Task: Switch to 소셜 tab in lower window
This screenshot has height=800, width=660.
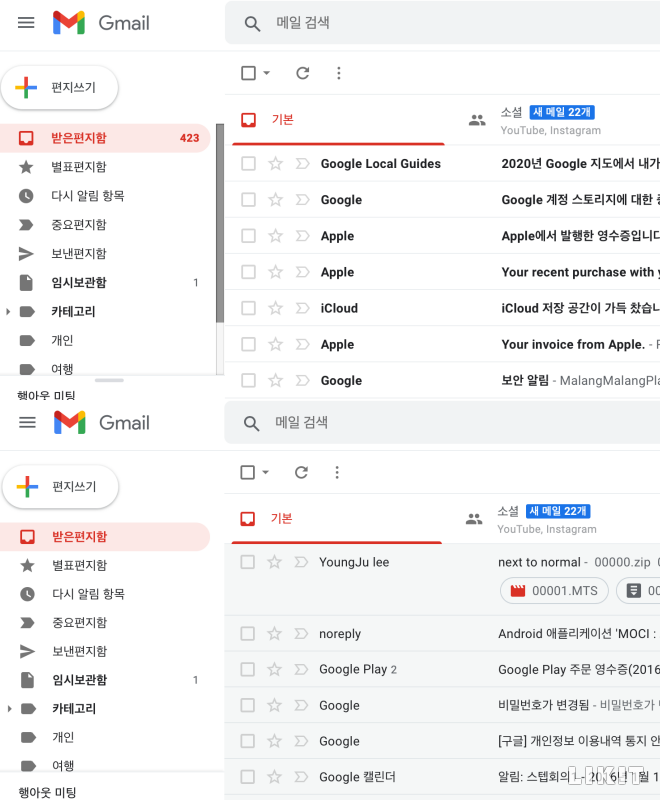Action: (553, 519)
